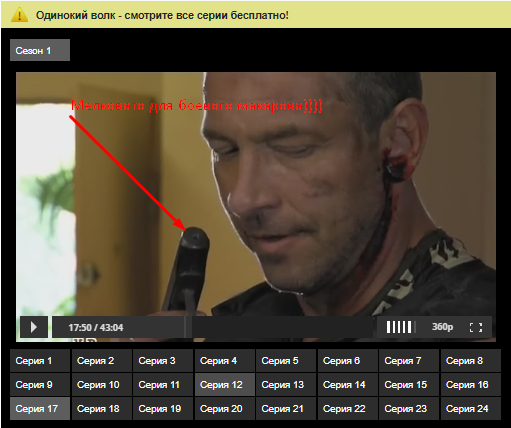Select Серия 9 episode

(x=40, y=385)
